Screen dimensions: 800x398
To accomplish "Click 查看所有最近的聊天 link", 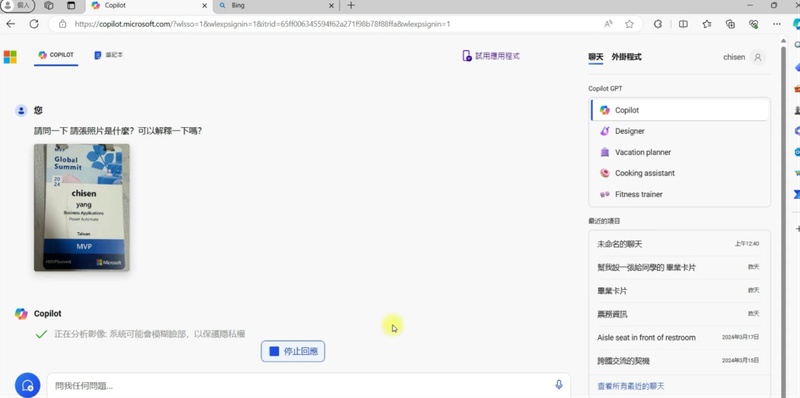I will point(631,386).
